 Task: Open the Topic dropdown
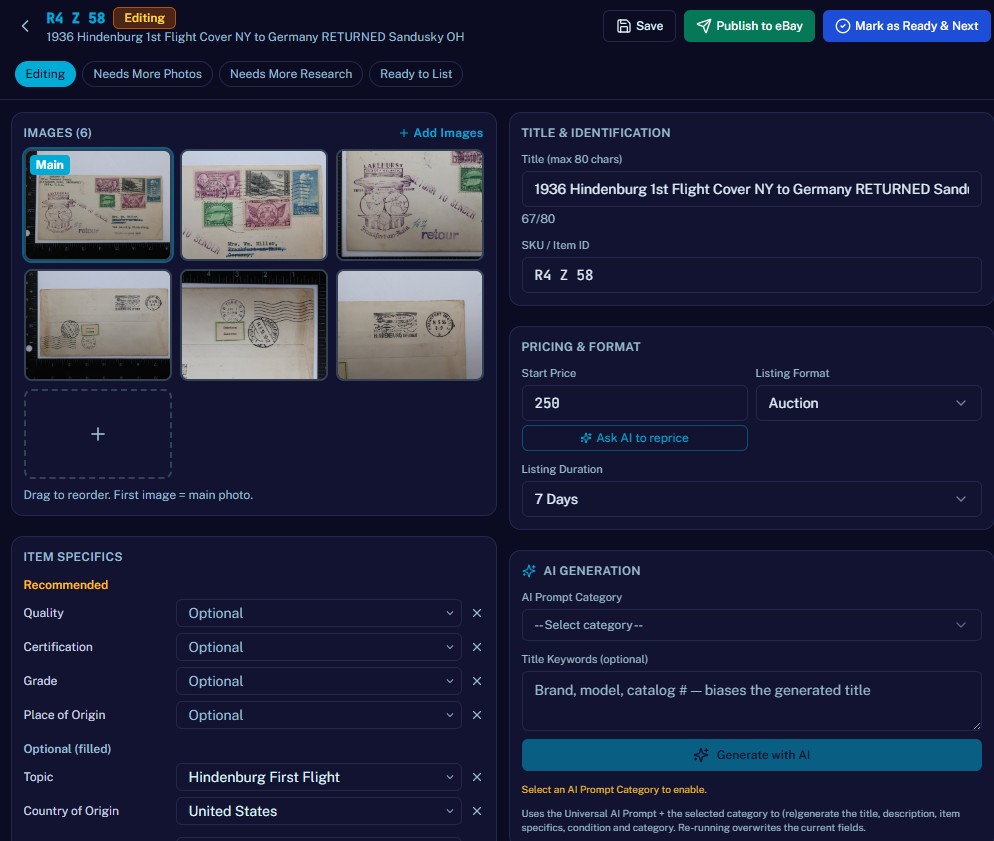coord(319,777)
